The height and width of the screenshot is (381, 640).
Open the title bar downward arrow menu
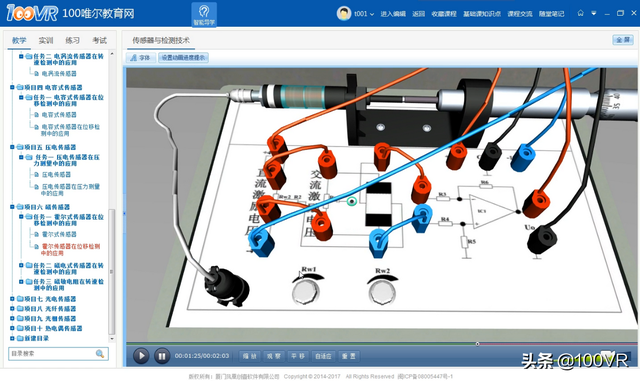click(x=593, y=13)
